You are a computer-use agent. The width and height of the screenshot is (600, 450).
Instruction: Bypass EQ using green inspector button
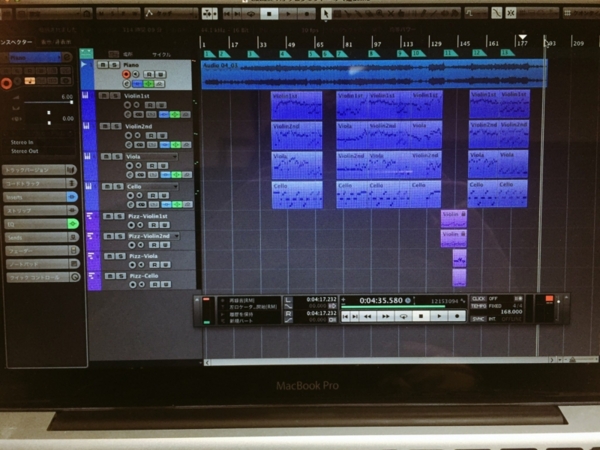(73, 223)
